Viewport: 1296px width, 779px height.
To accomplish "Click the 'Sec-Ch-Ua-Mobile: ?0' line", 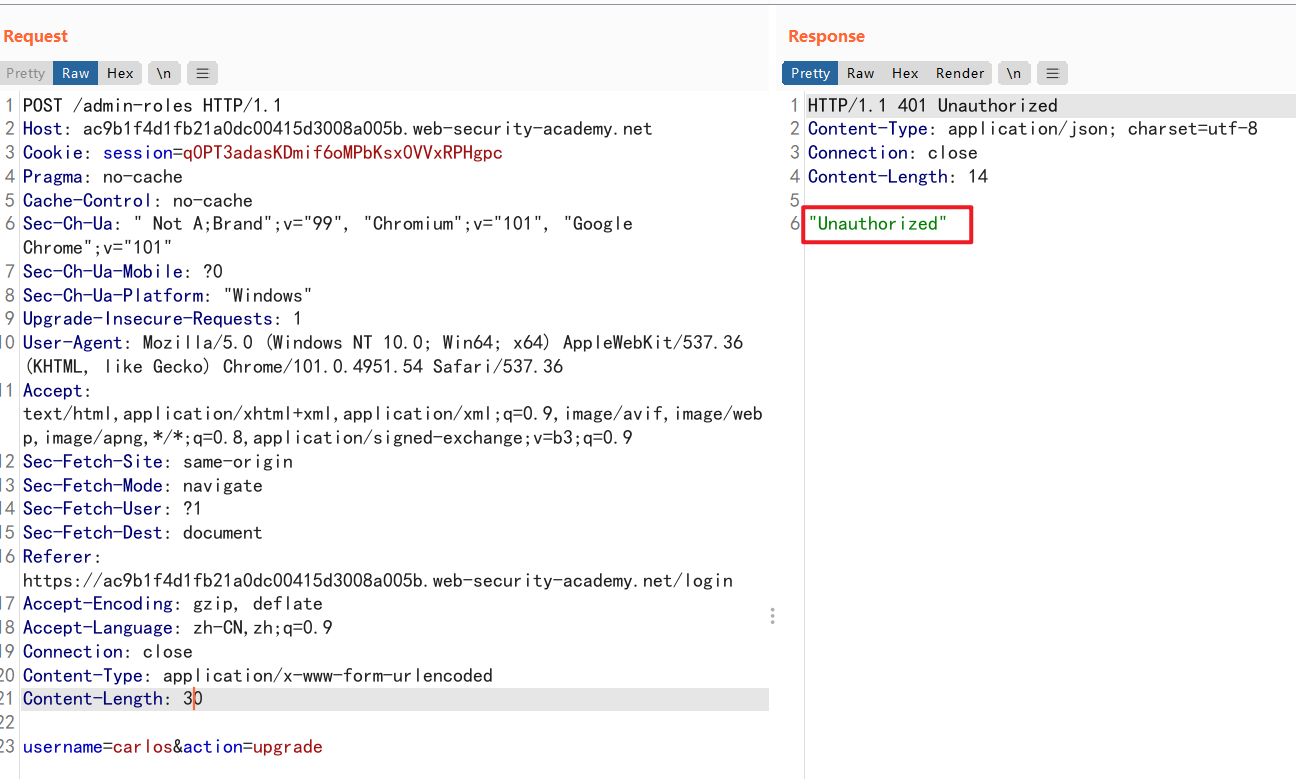I will tap(123, 271).
